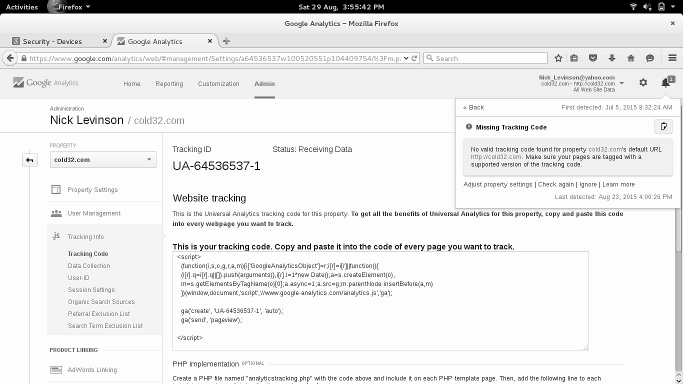Switch to the Security - Devices tab
Viewport: 683px width, 384px height.
click(59, 41)
